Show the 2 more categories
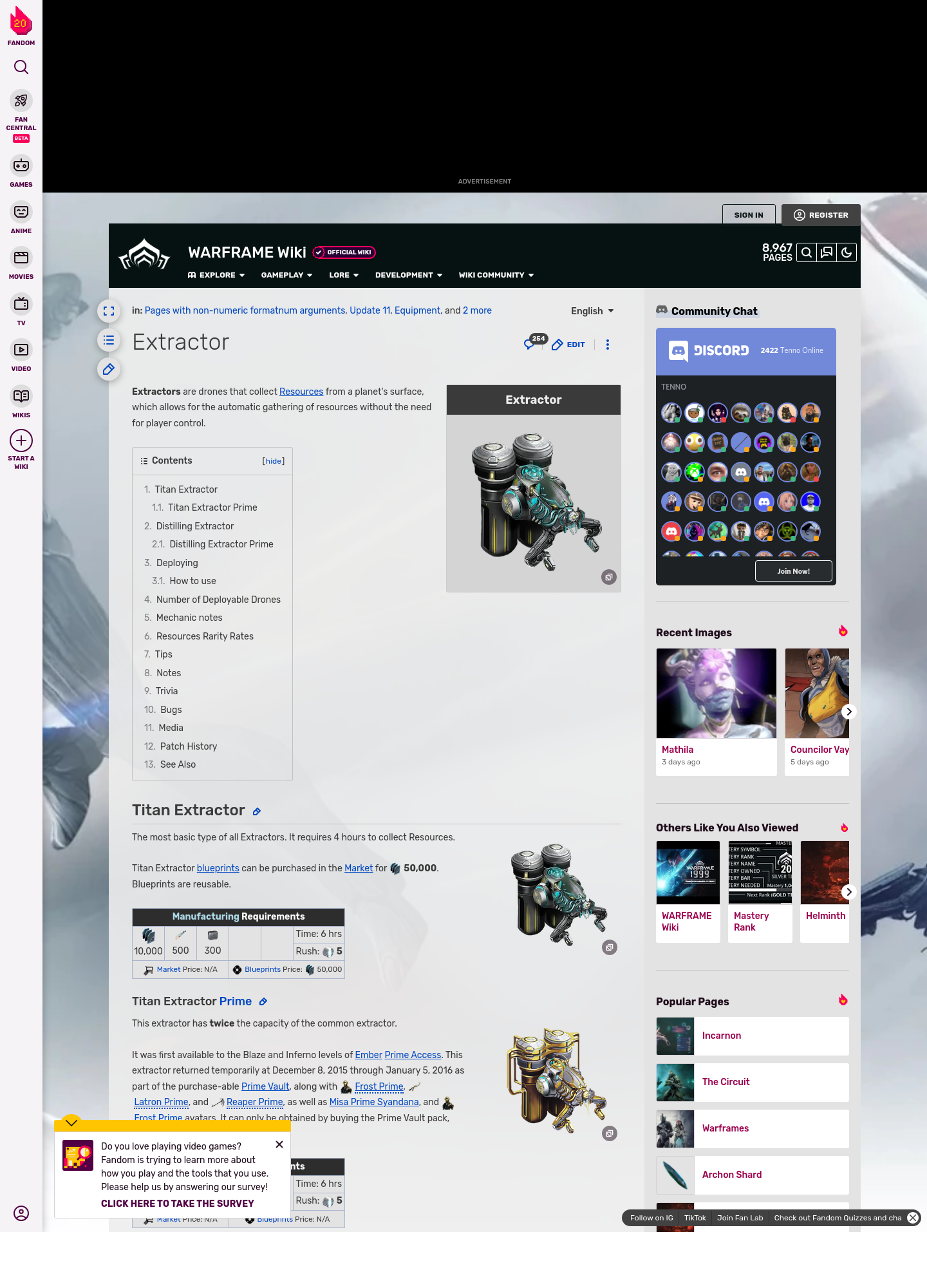The height and width of the screenshot is (1288, 927). click(x=477, y=310)
